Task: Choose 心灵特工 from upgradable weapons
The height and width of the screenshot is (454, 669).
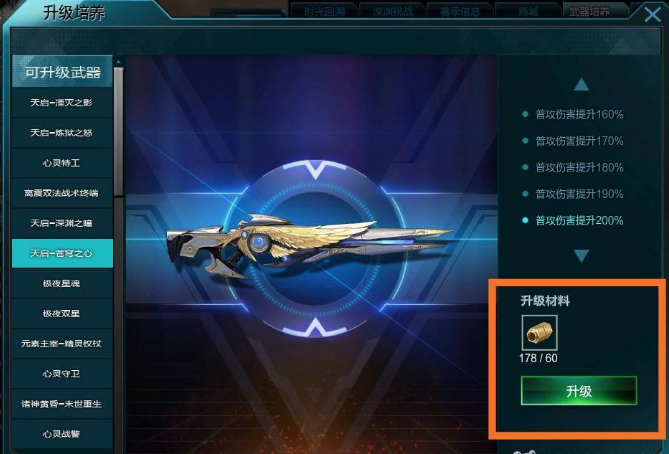Action: (62, 163)
